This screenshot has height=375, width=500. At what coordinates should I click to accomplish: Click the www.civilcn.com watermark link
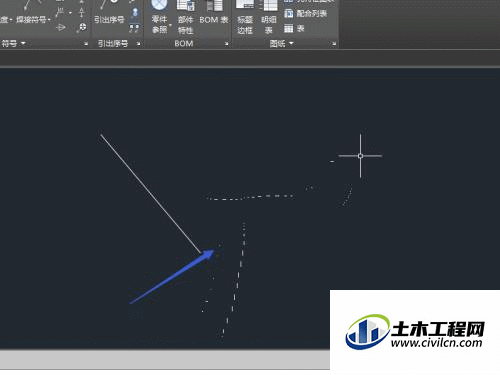[436, 343]
